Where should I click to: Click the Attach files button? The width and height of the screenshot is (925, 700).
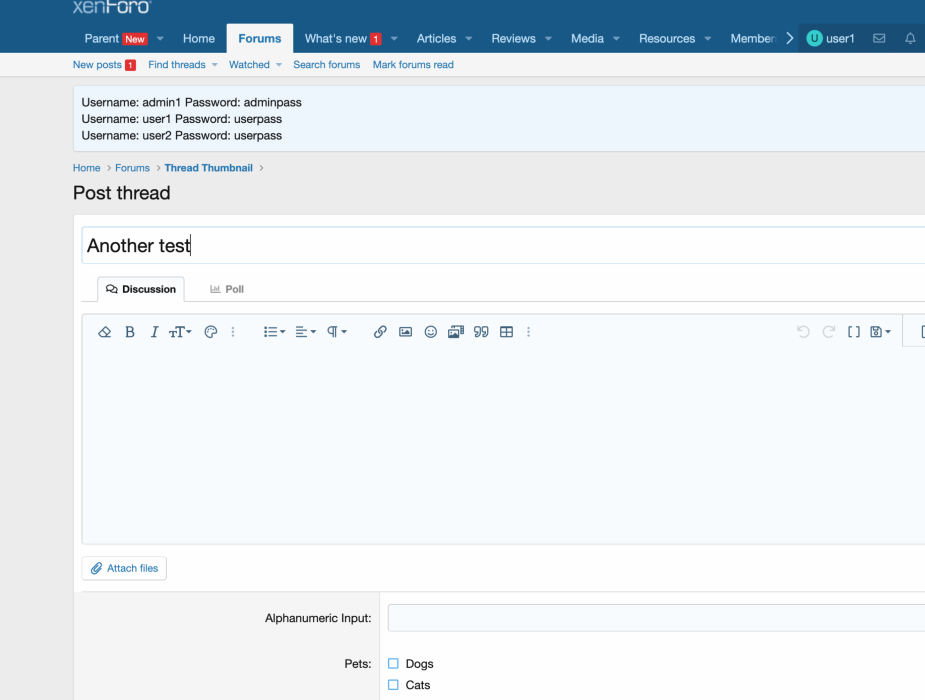click(x=124, y=568)
